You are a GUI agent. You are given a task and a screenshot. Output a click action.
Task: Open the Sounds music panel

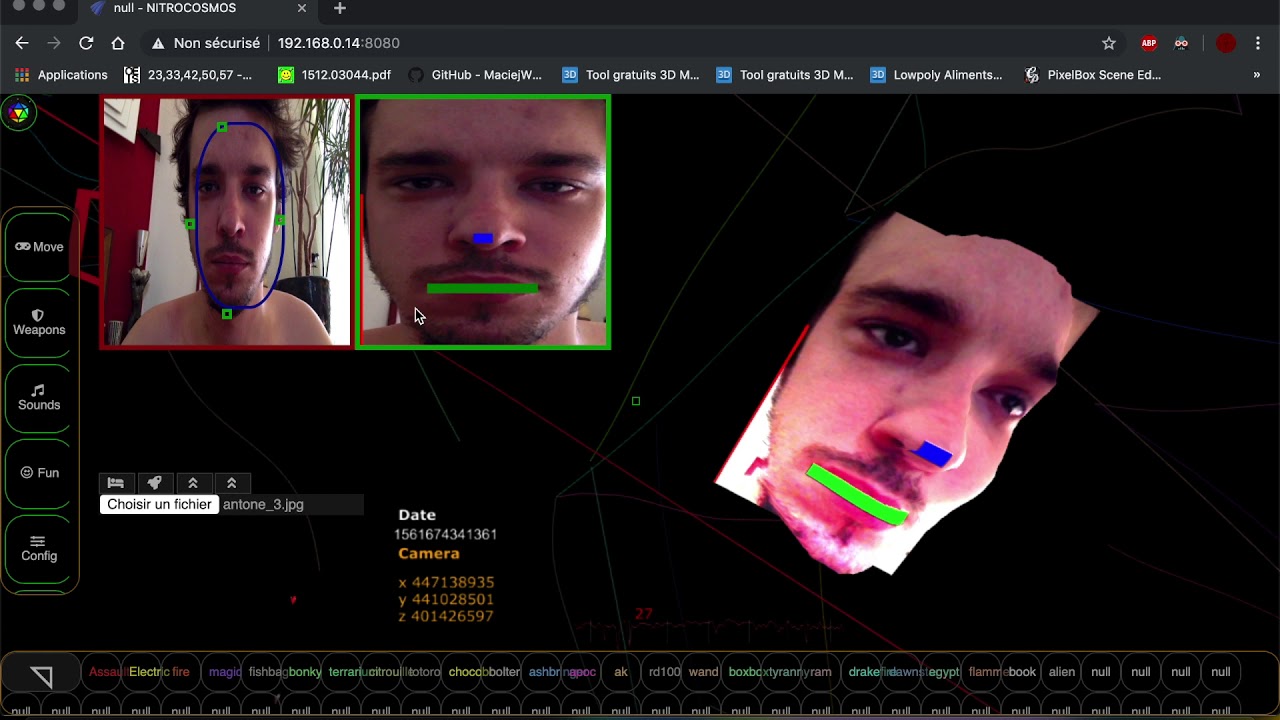[39, 397]
